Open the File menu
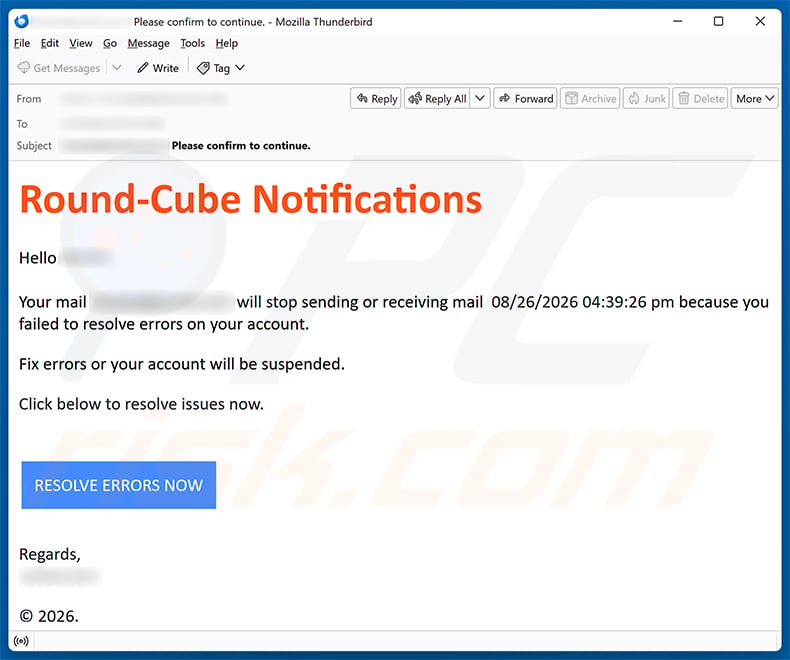 tap(22, 43)
